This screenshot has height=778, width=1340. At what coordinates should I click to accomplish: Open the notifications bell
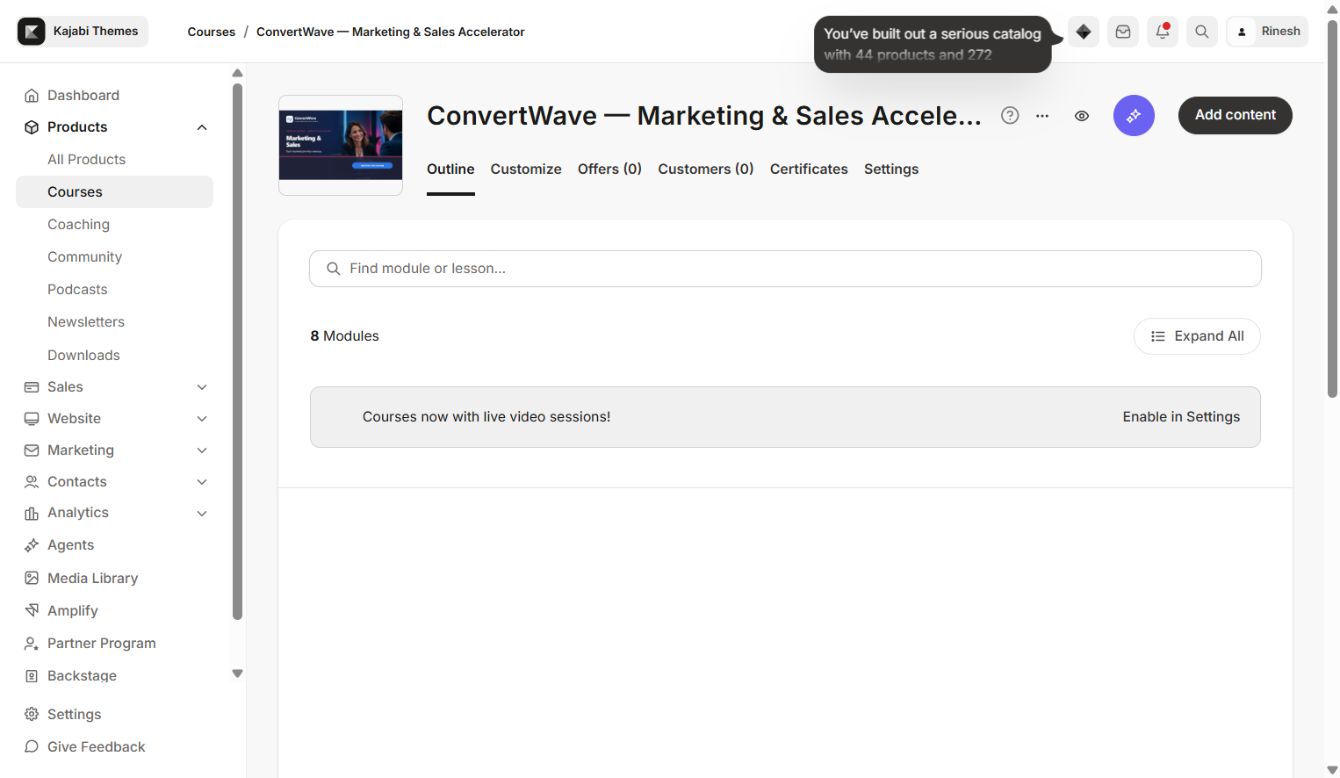(x=1162, y=32)
